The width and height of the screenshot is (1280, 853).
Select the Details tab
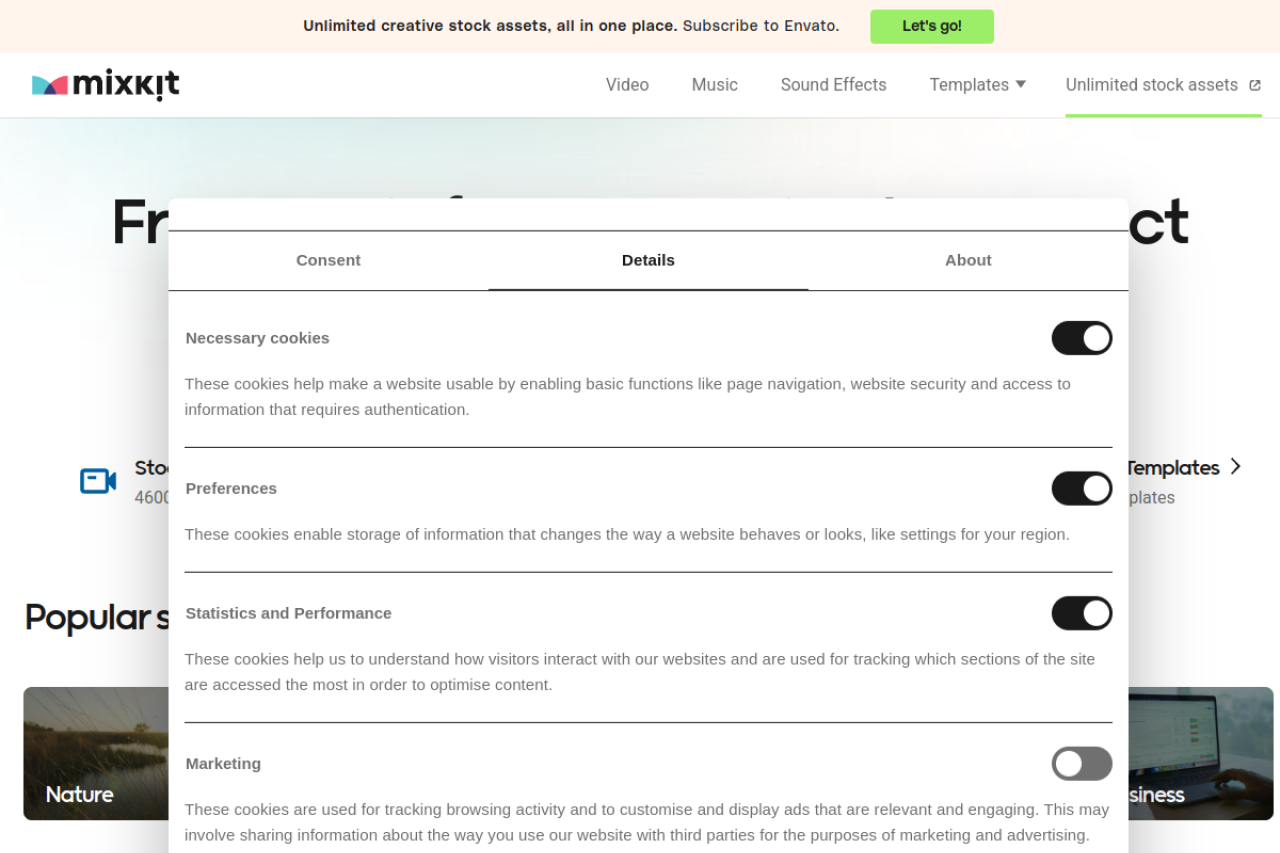pyautogui.click(x=648, y=260)
